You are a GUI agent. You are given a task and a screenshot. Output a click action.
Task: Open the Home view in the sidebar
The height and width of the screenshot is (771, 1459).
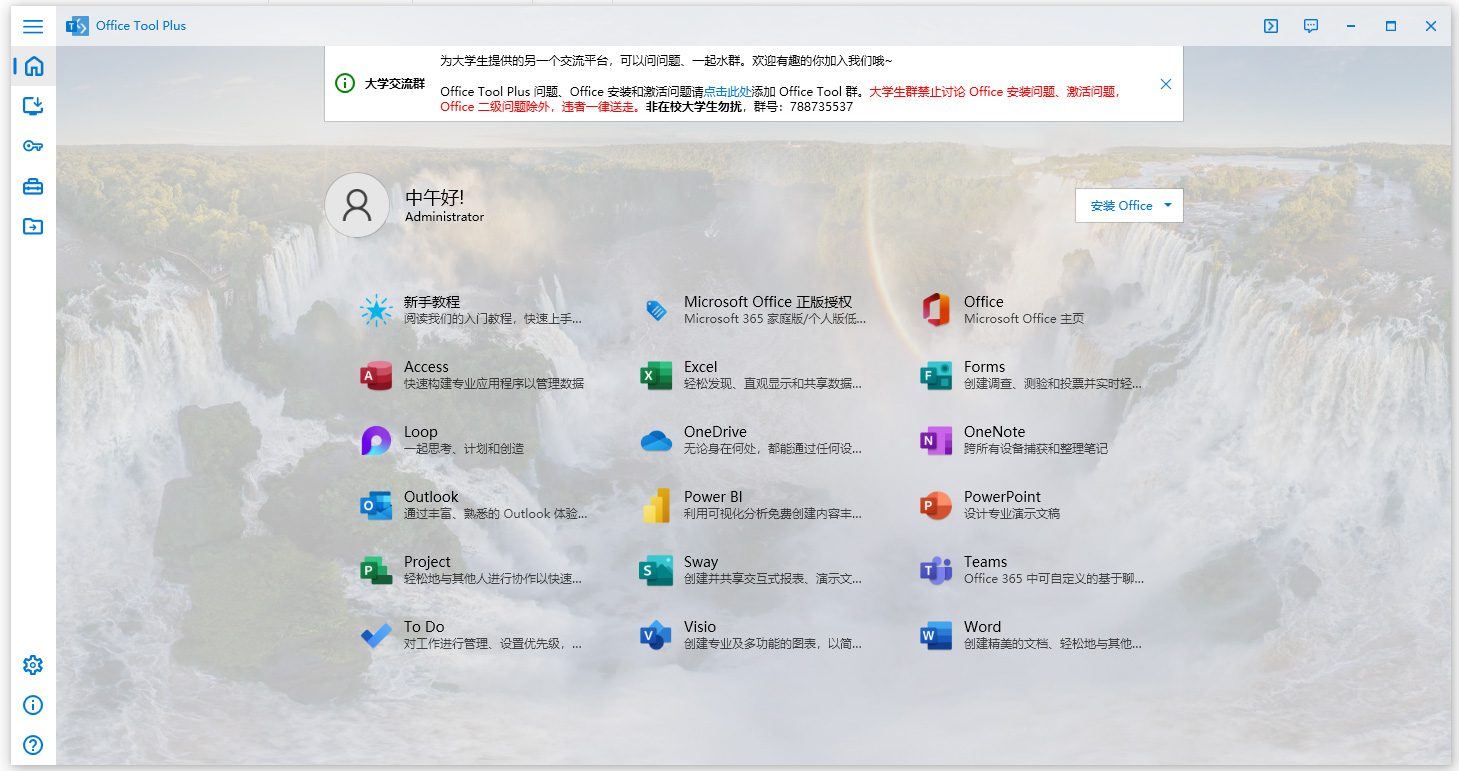[32, 66]
